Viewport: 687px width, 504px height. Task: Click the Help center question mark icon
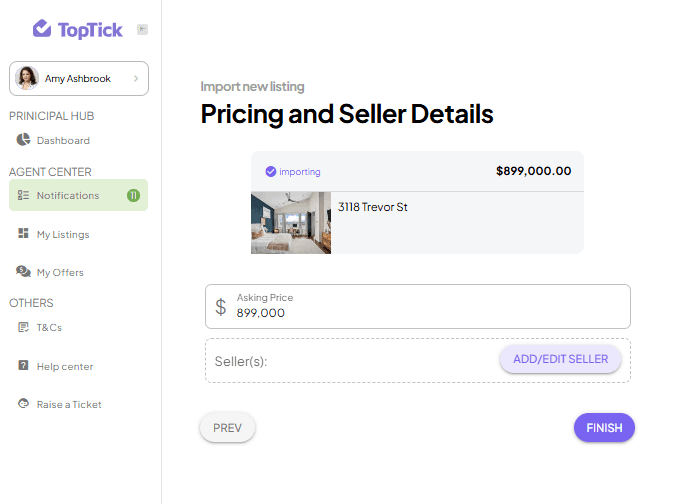click(23, 365)
